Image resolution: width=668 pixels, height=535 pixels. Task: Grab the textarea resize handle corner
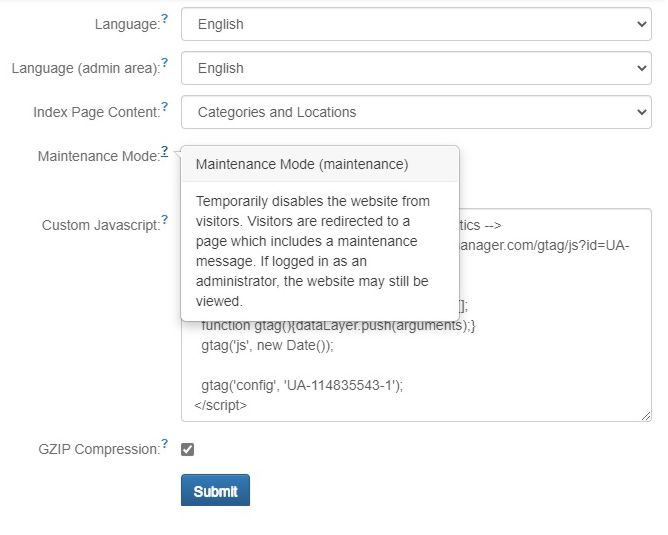[646, 416]
